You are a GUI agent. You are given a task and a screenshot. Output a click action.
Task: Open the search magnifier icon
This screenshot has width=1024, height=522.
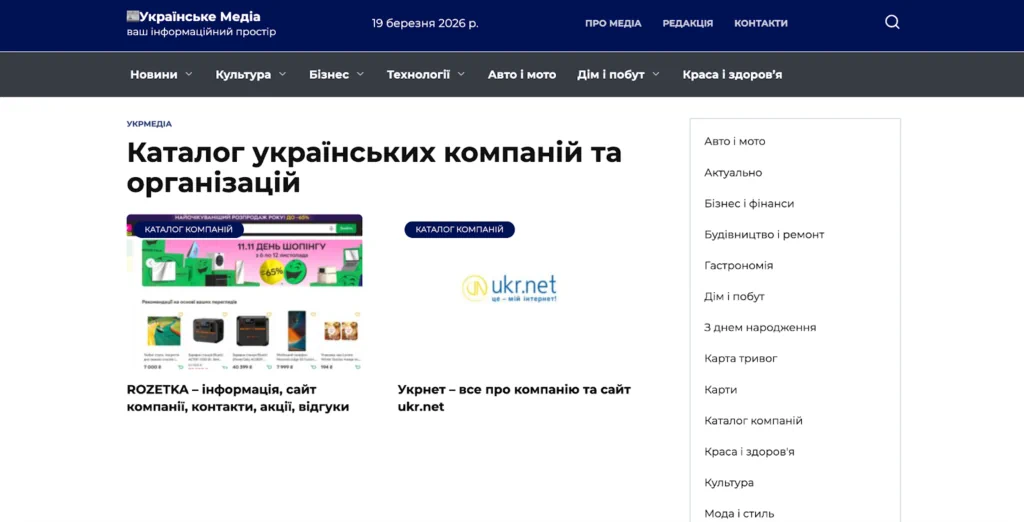point(892,22)
